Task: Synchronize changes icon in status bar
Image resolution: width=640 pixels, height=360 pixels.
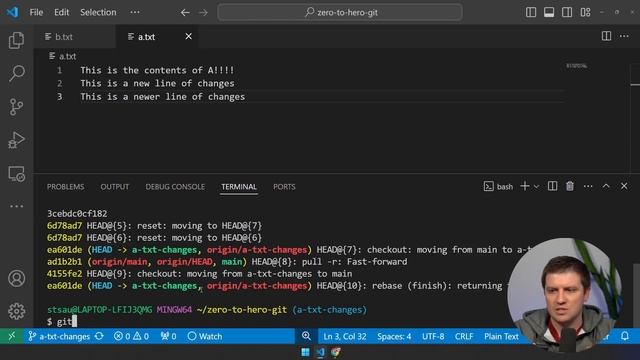Action: [99, 336]
